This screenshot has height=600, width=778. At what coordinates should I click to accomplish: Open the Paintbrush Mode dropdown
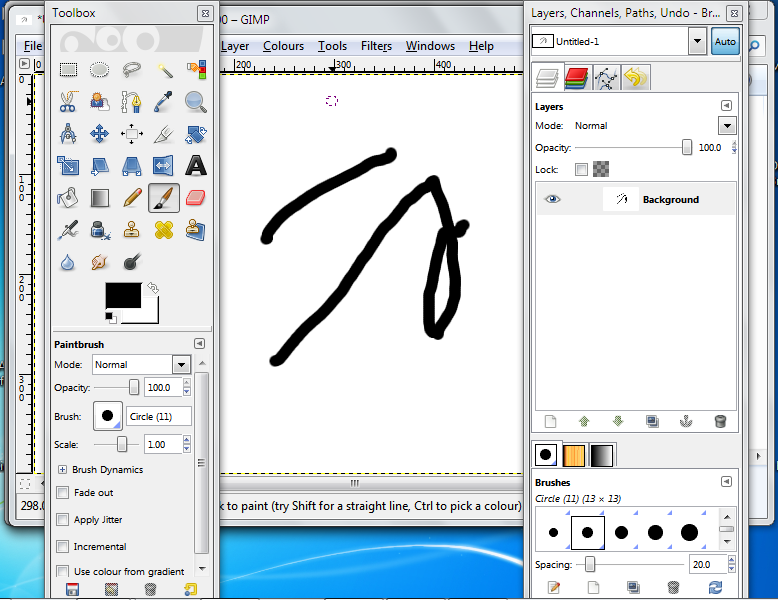[x=181, y=365]
